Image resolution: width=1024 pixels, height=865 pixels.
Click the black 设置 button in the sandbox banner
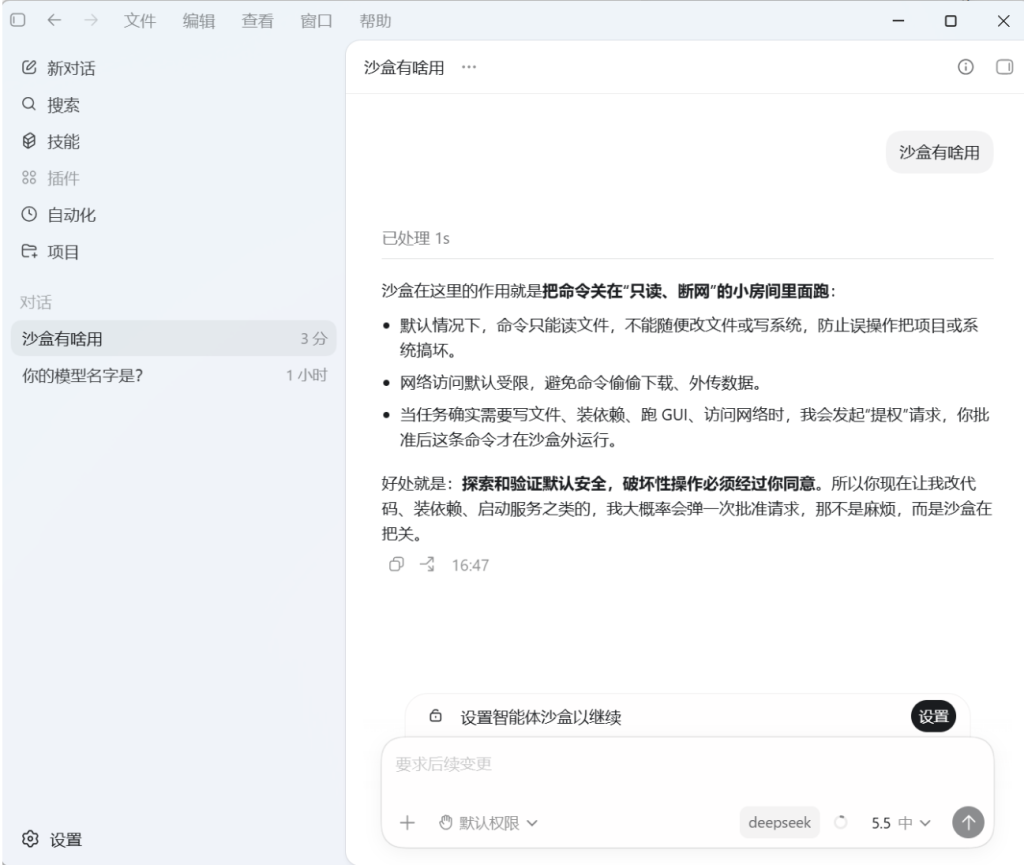click(x=933, y=716)
